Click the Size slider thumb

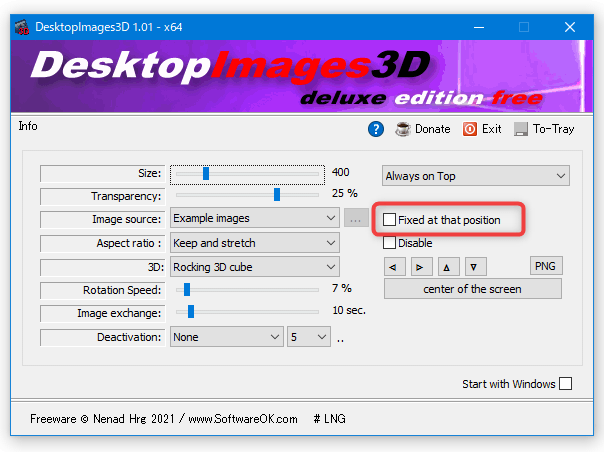[x=206, y=173]
